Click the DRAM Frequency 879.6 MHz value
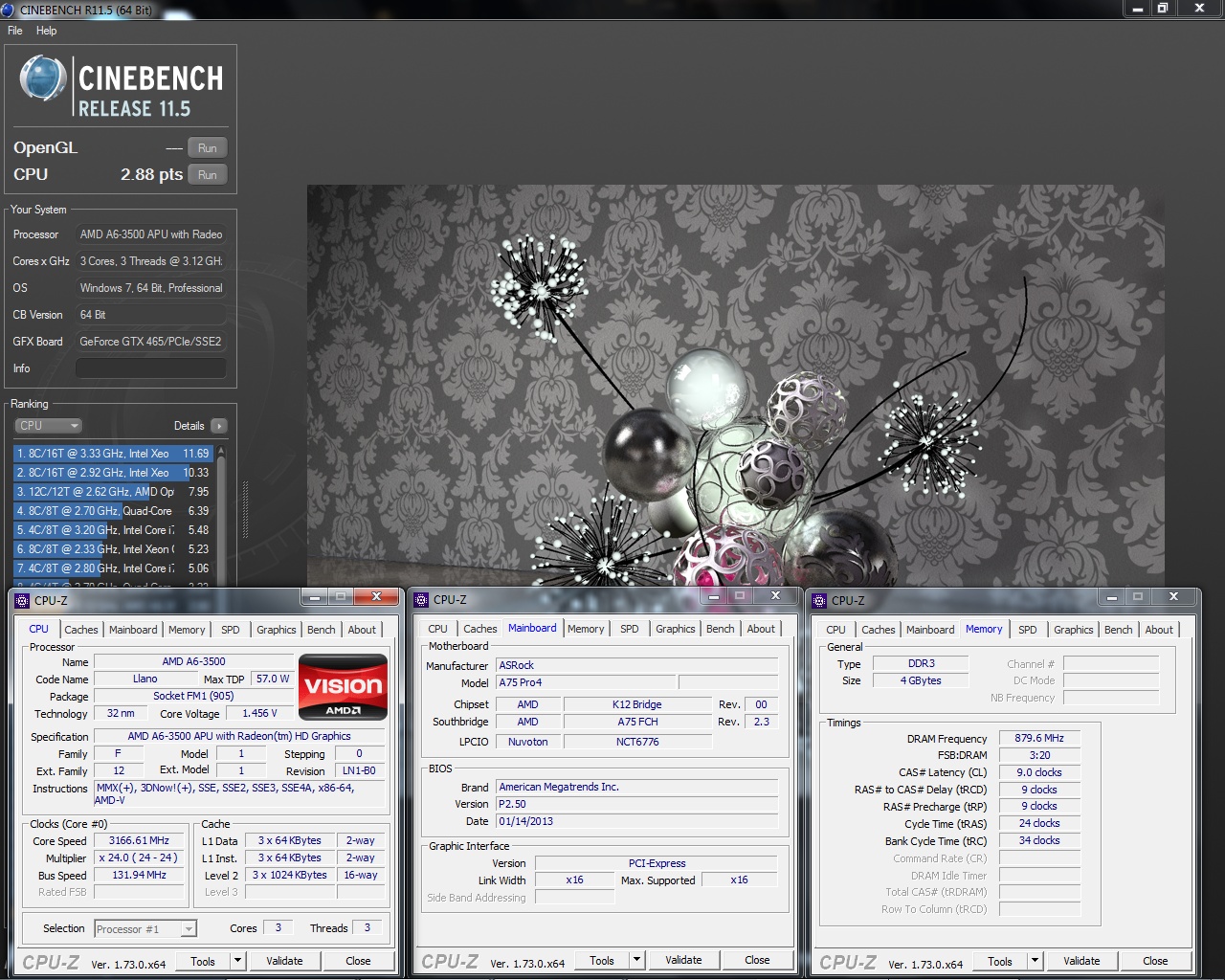The image size is (1225, 980). [x=1039, y=738]
